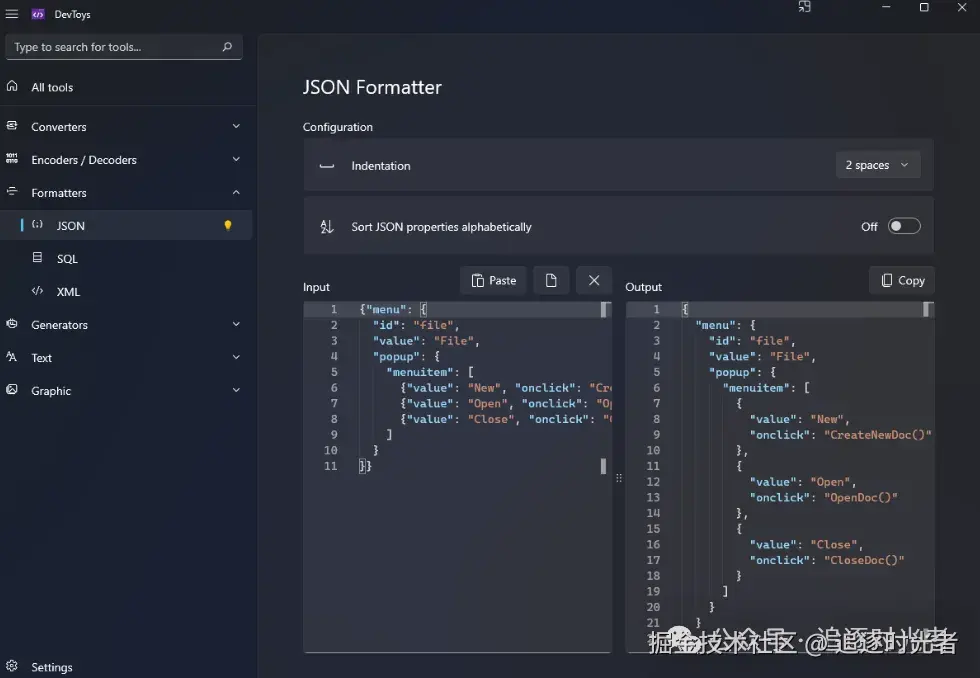
Task: Toggle Sort JSON properties alphabetically switch
Action: [904, 226]
